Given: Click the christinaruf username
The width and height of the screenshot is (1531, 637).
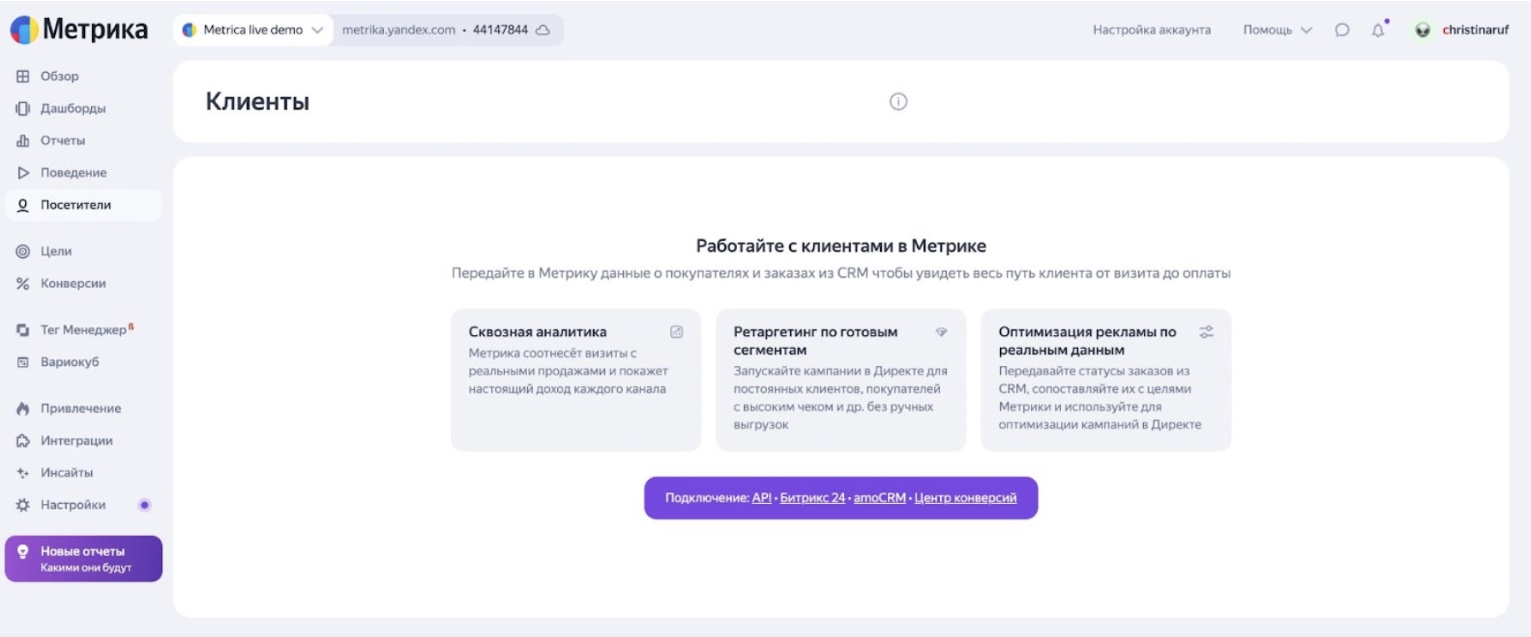Looking at the screenshot, I should [1476, 30].
